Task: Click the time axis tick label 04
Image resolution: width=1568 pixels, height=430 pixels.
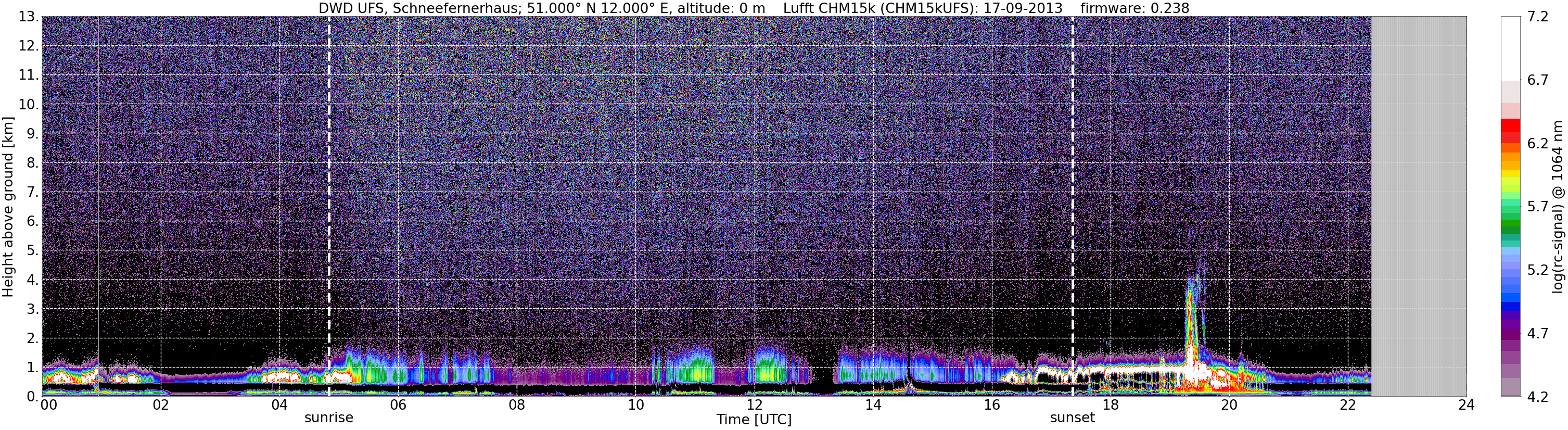Action: click(279, 406)
